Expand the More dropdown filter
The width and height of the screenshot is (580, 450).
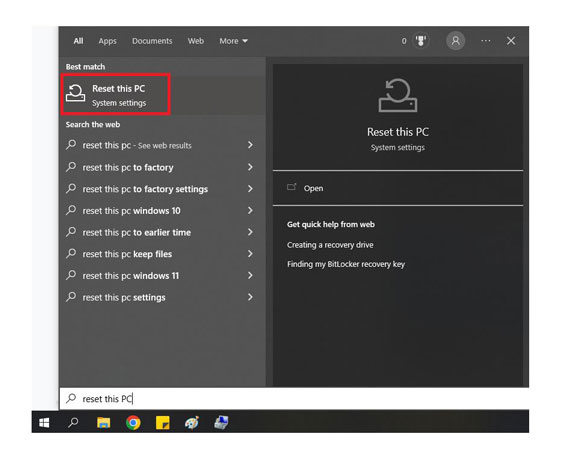coord(233,41)
